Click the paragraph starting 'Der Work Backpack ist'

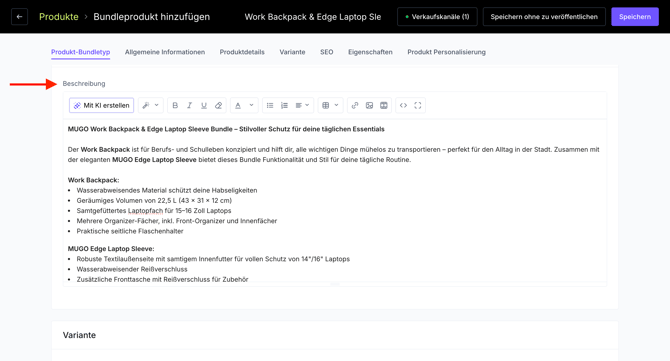point(333,155)
